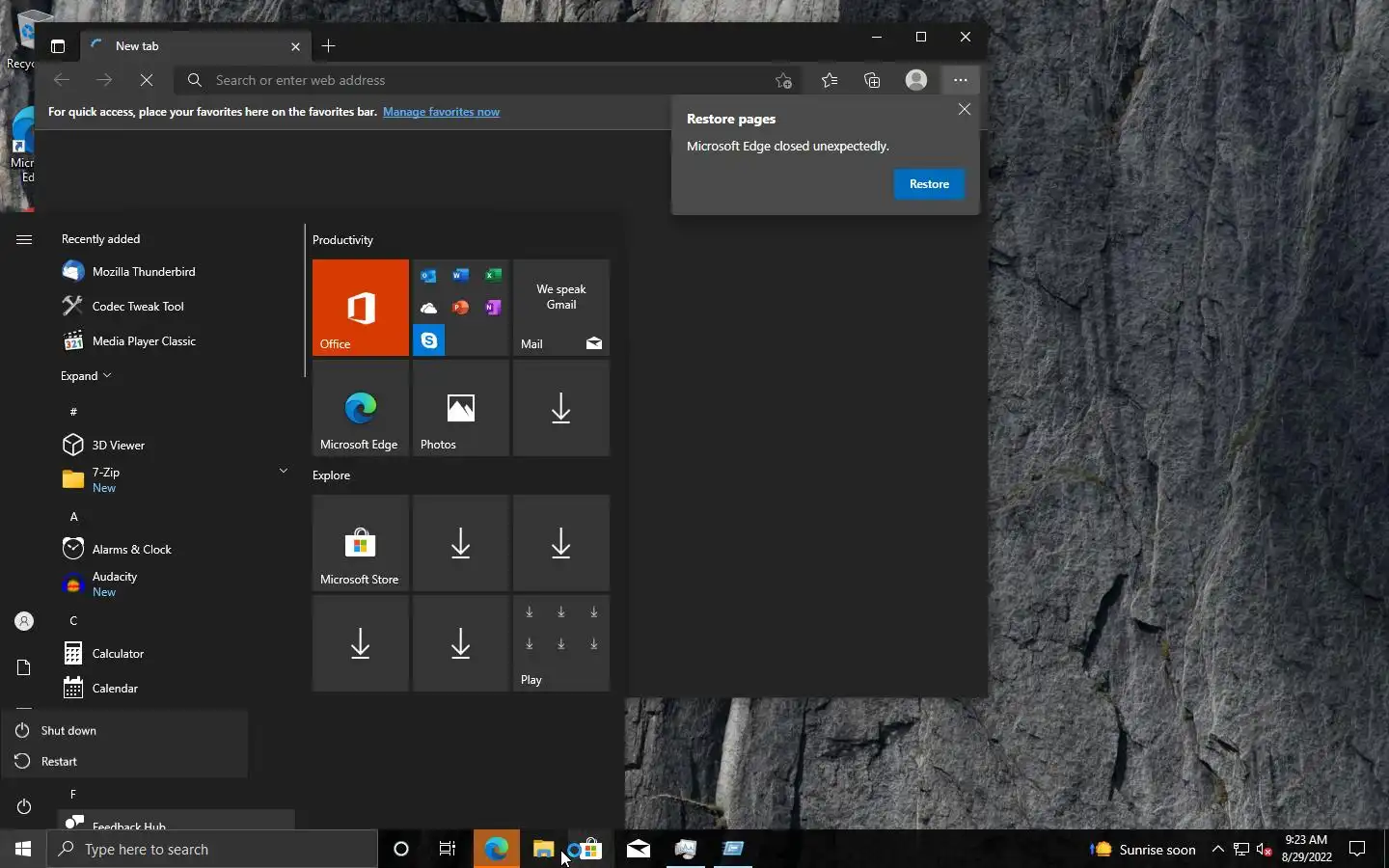This screenshot has height=868, width=1389.
Task: Open Edge Settings and more menu
Action: pyautogui.click(x=960, y=81)
